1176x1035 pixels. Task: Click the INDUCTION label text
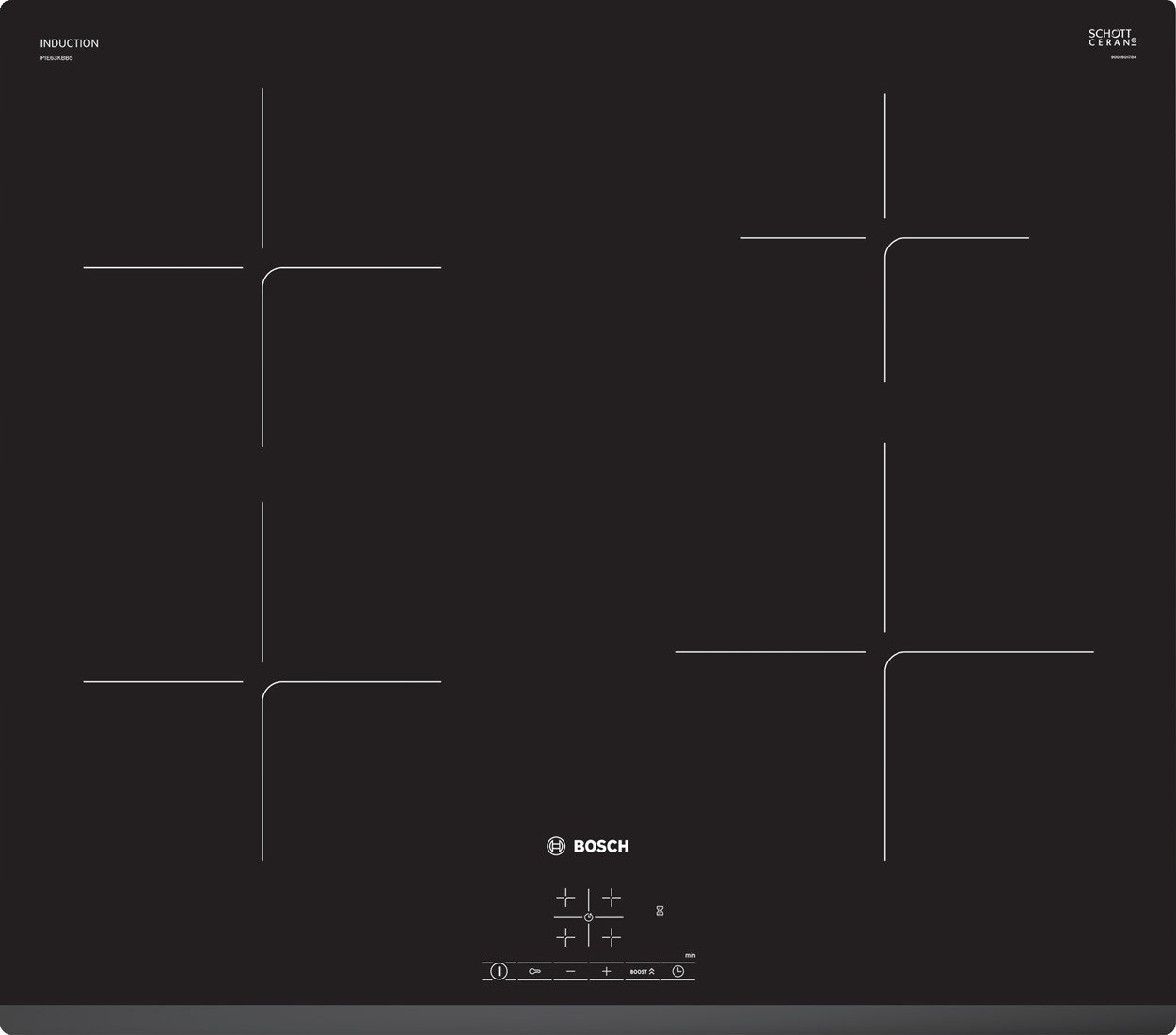[69, 43]
